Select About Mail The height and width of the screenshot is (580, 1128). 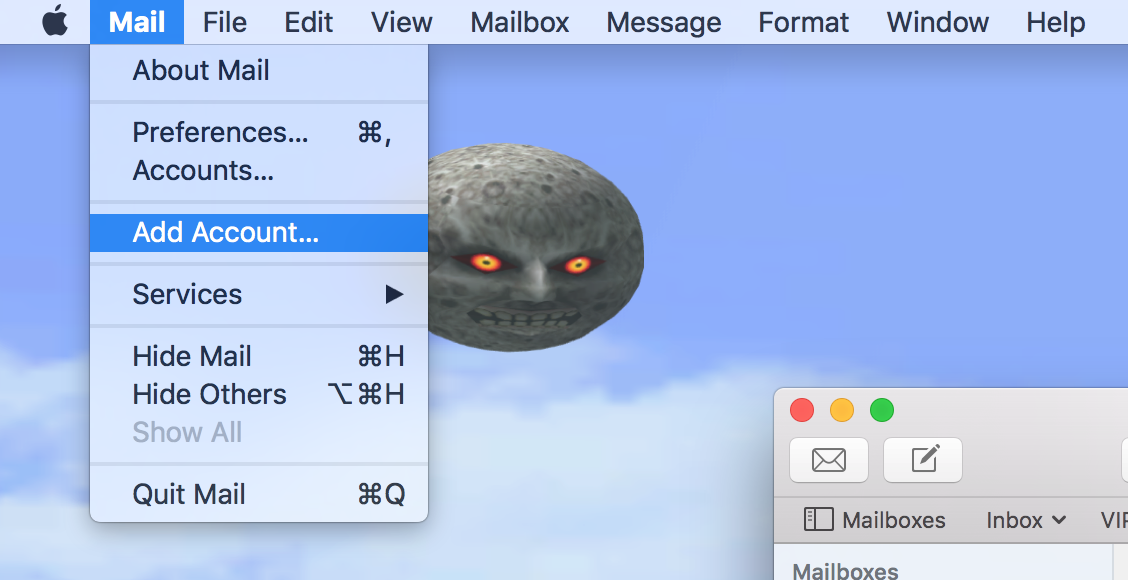click(259, 71)
